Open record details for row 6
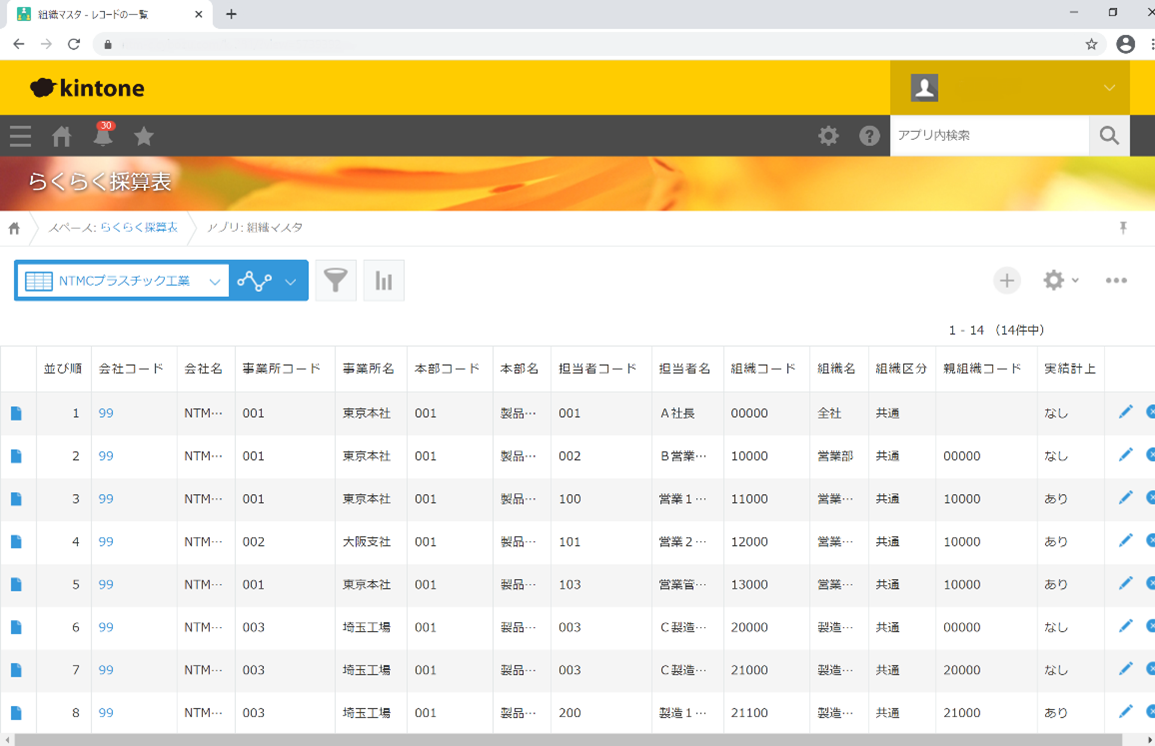 pyautogui.click(x=16, y=627)
